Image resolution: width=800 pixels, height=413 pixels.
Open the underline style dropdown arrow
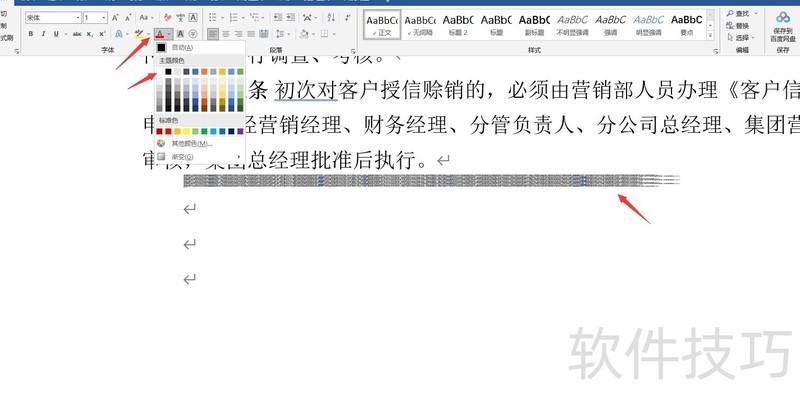click(x=65, y=34)
